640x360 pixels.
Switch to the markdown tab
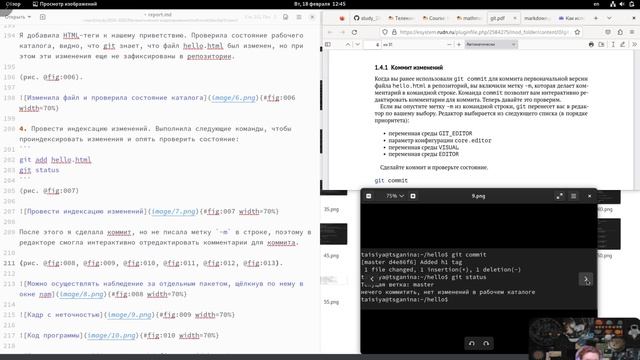(x=537, y=18)
